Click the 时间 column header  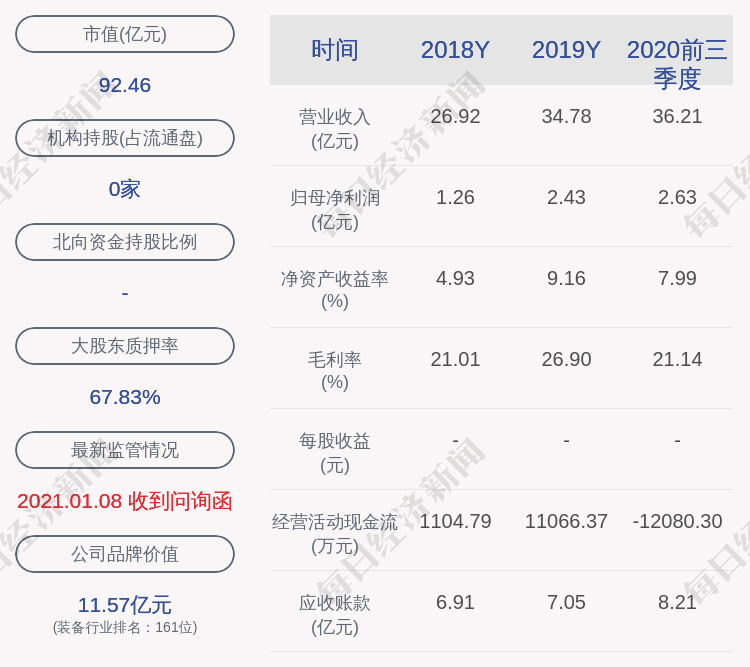pyautogui.click(x=335, y=50)
